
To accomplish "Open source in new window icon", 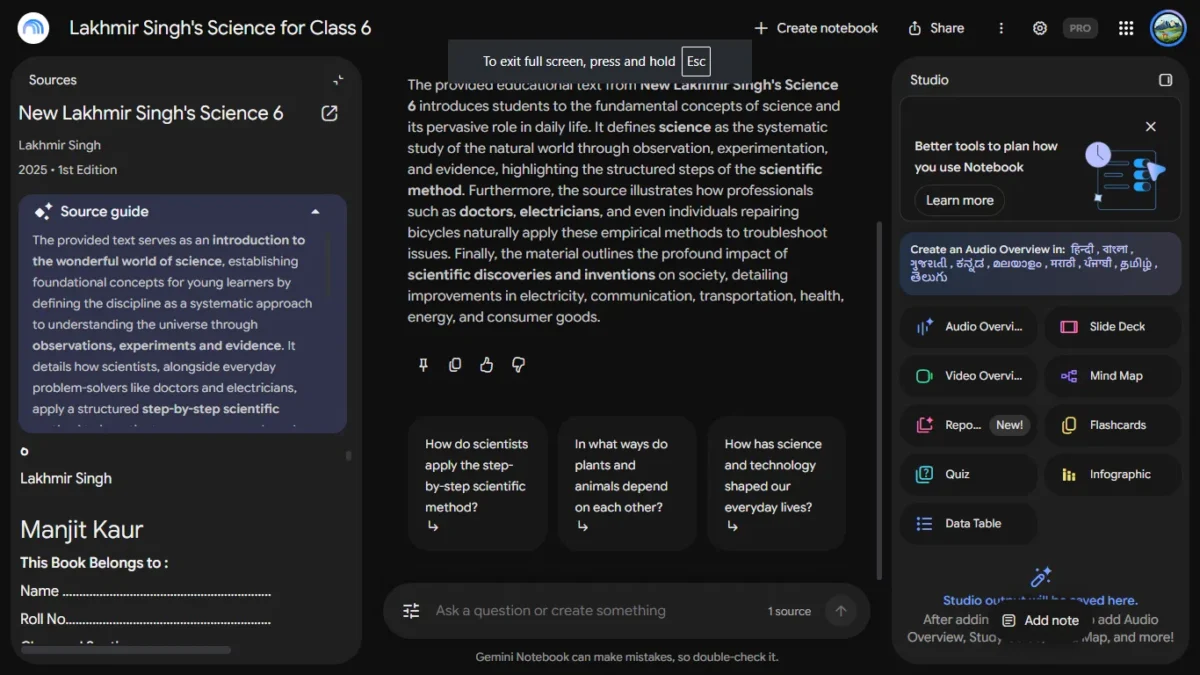I will (329, 114).
